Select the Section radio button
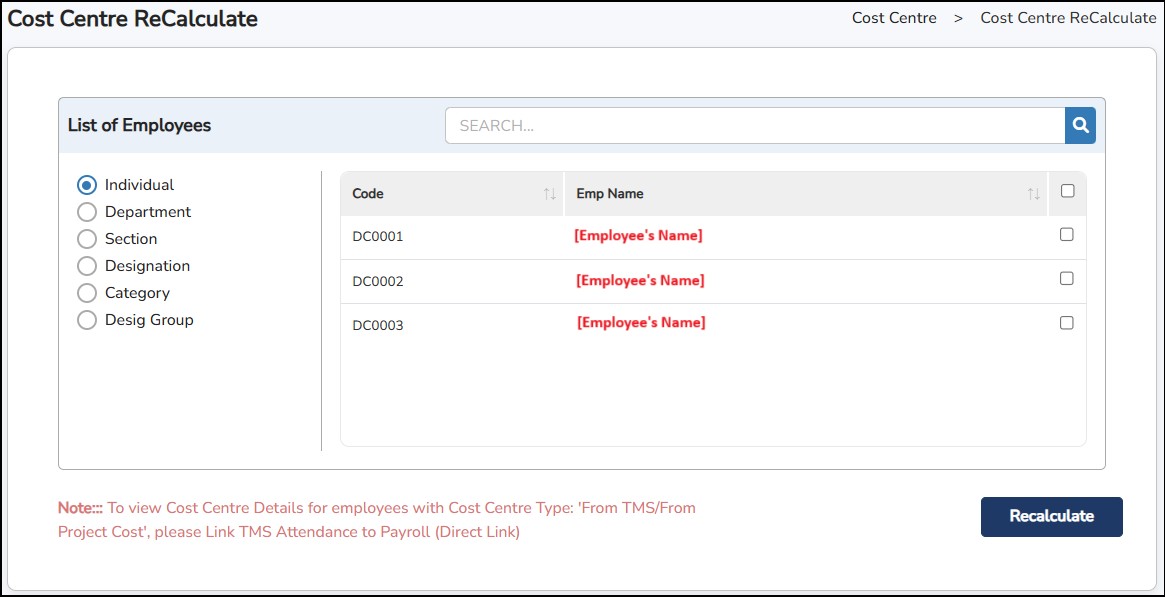The height and width of the screenshot is (597, 1165). [x=87, y=239]
